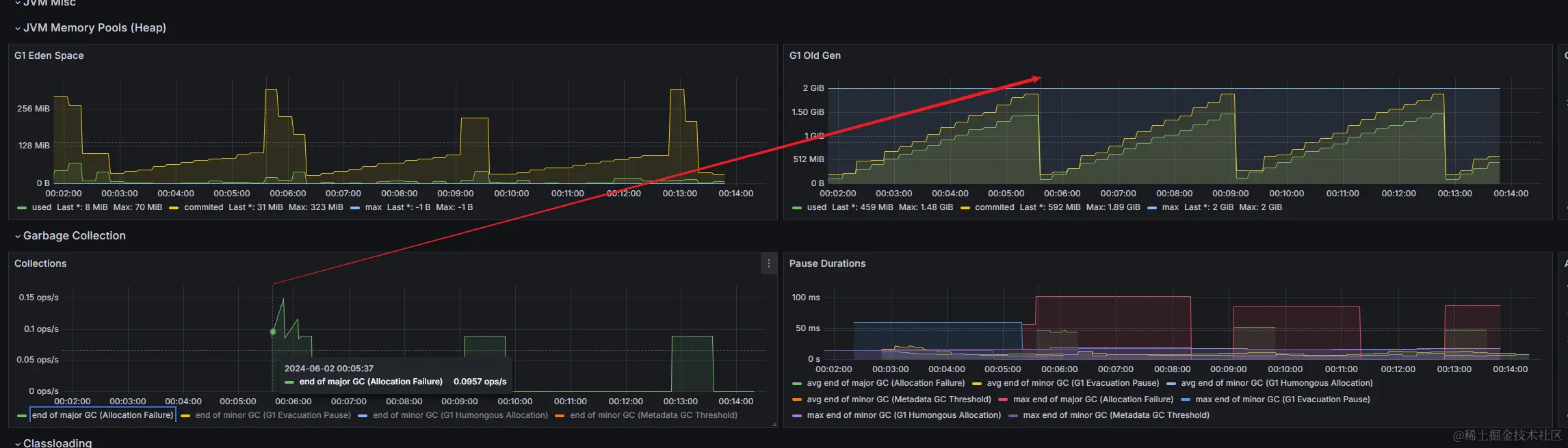This screenshot has height=448, width=1568.
Task: Click the blue max swatch in G1 Old Gen legend
Action: 1152,207
